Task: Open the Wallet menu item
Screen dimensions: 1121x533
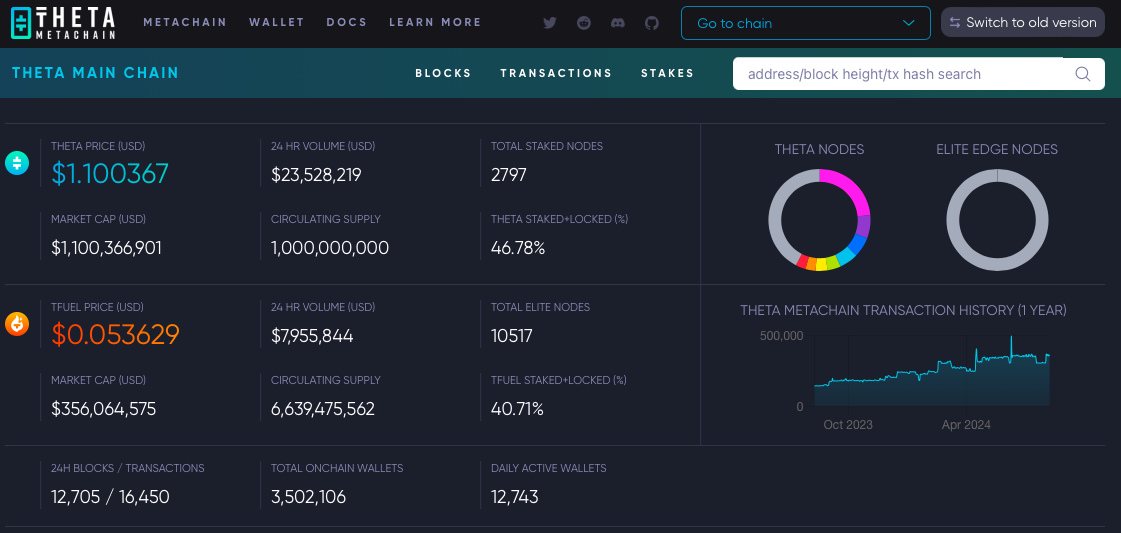Action: coord(277,22)
